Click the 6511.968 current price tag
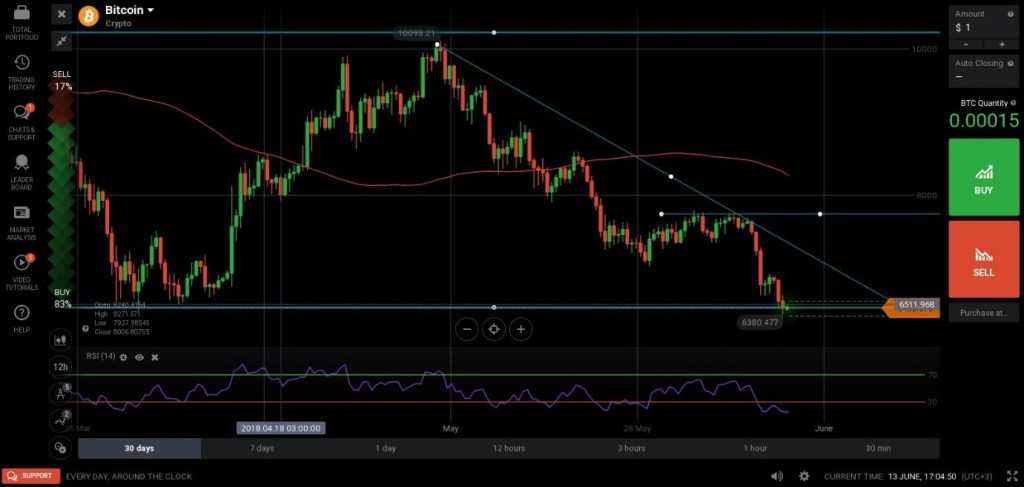This screenshot has height=487, width=1024. click(x=911, y=306)
